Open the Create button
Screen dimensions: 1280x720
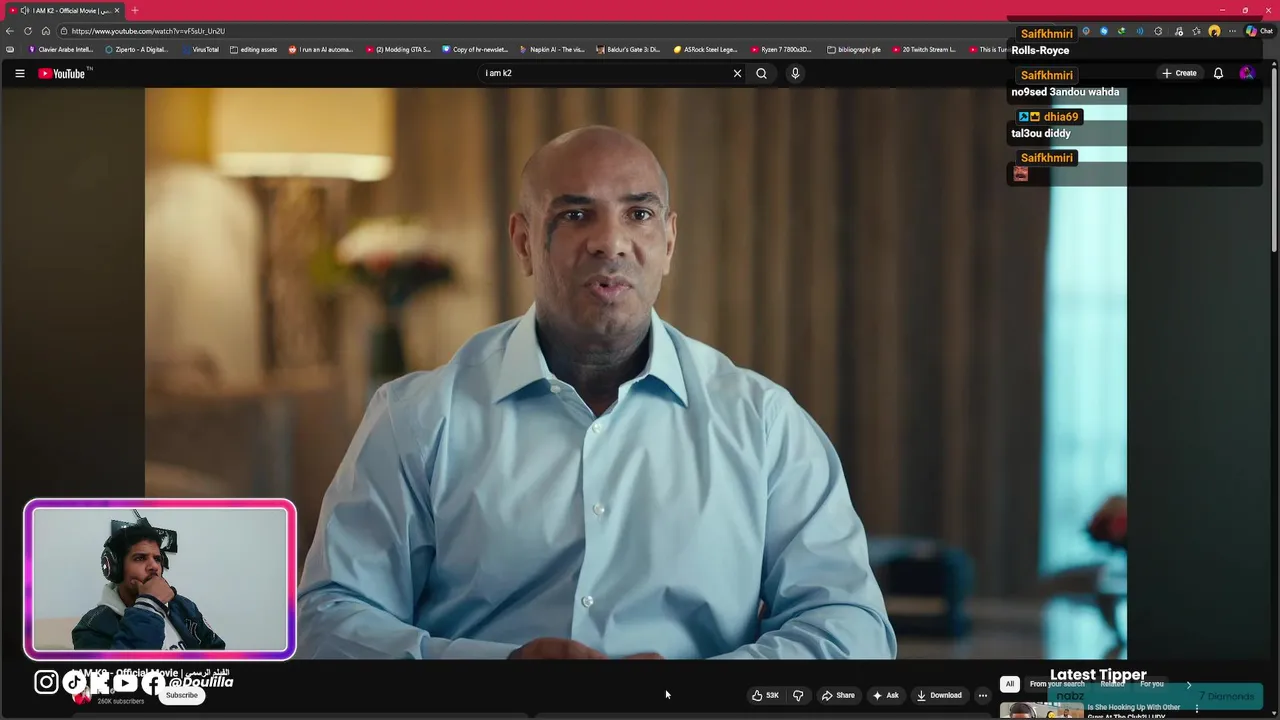coord(1179,73)
